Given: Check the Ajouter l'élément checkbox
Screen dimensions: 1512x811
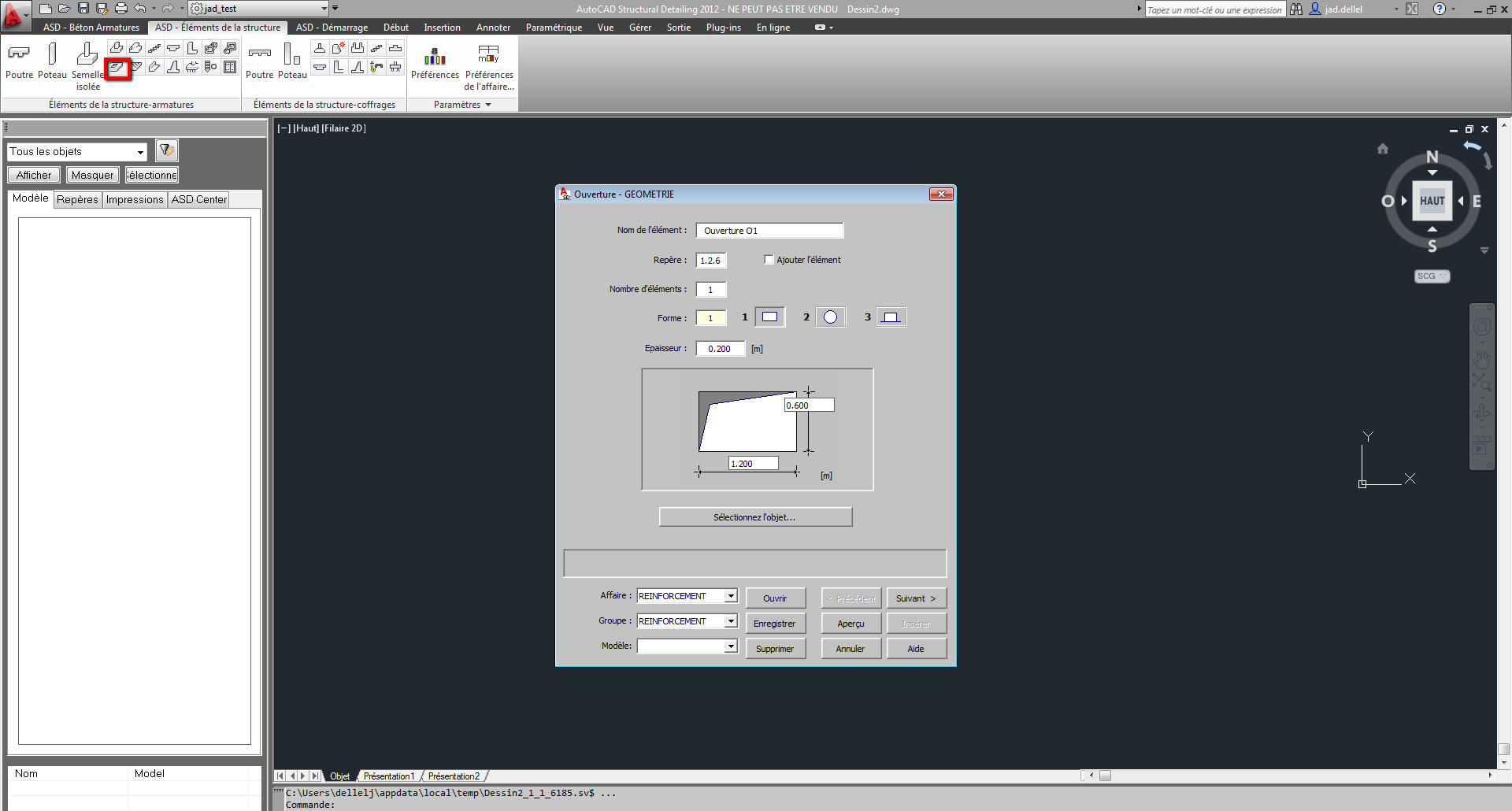Looking at the screenshot, I should tap(769, 259).
